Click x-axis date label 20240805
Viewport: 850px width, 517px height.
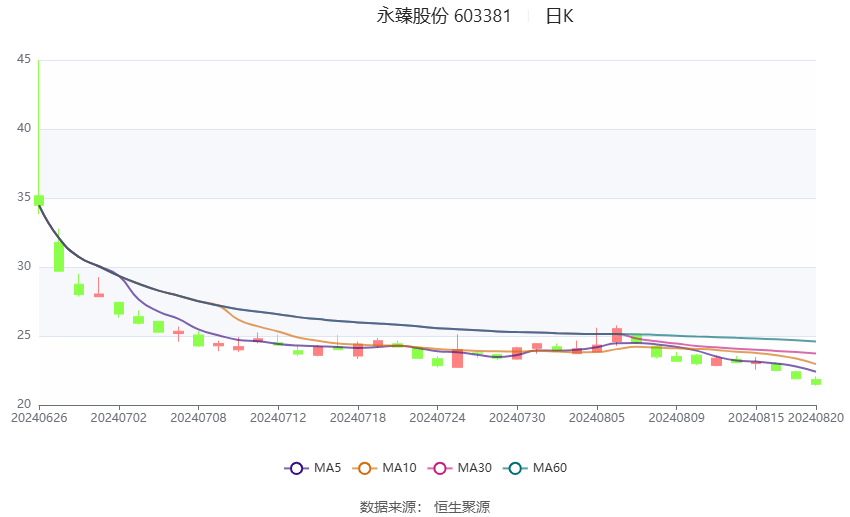(x=597, y=418)
